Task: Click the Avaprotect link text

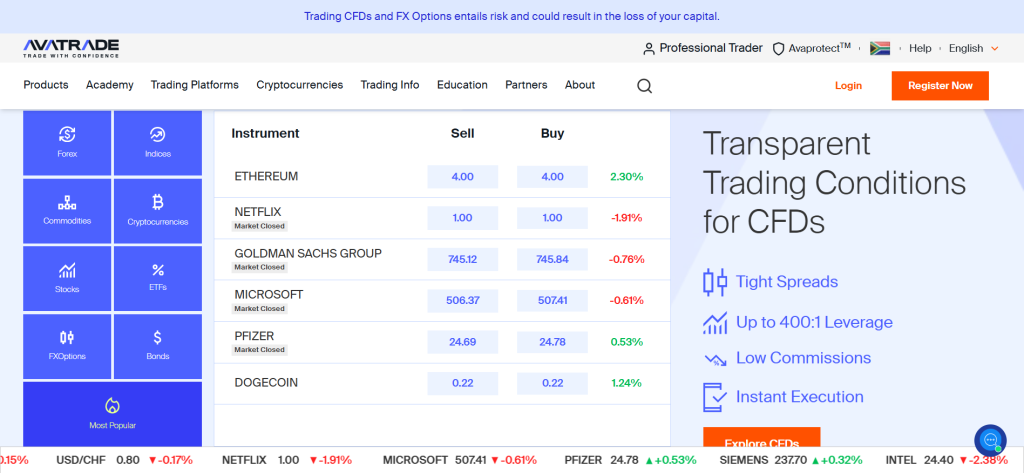Action: [820, 48]
